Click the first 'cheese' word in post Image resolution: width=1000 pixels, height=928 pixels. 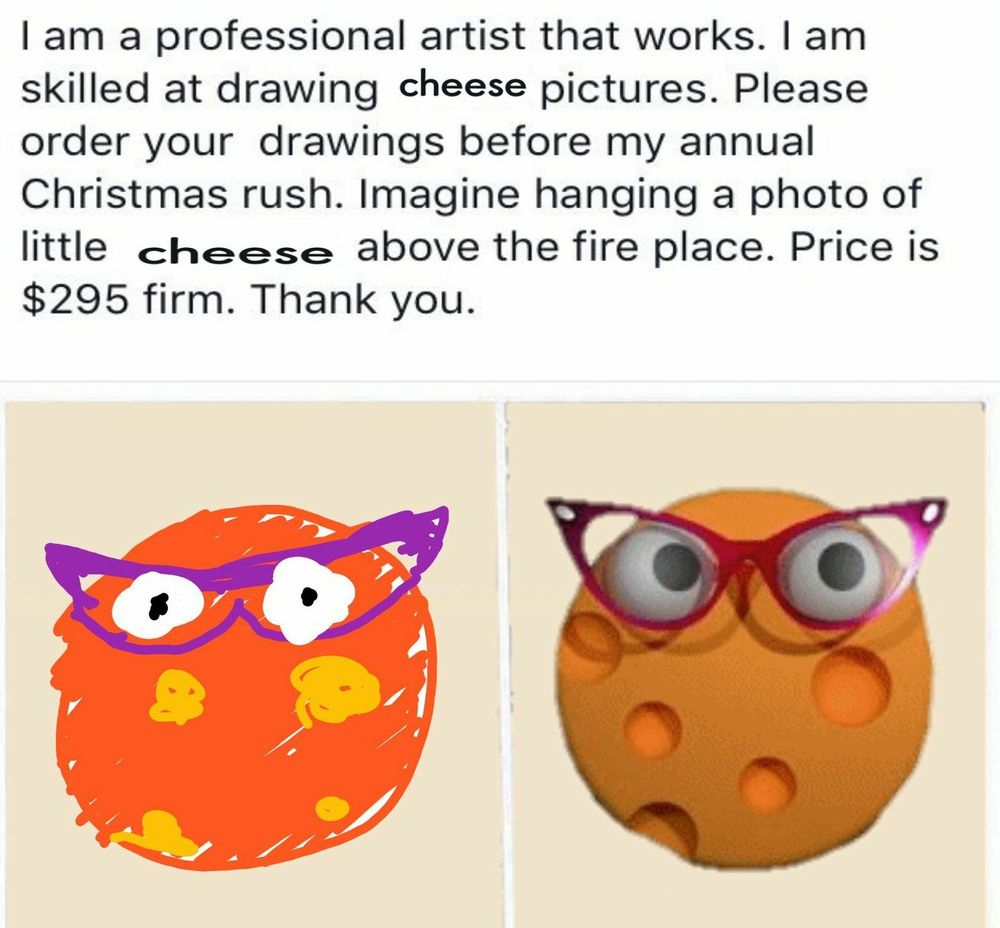[462, 86]
